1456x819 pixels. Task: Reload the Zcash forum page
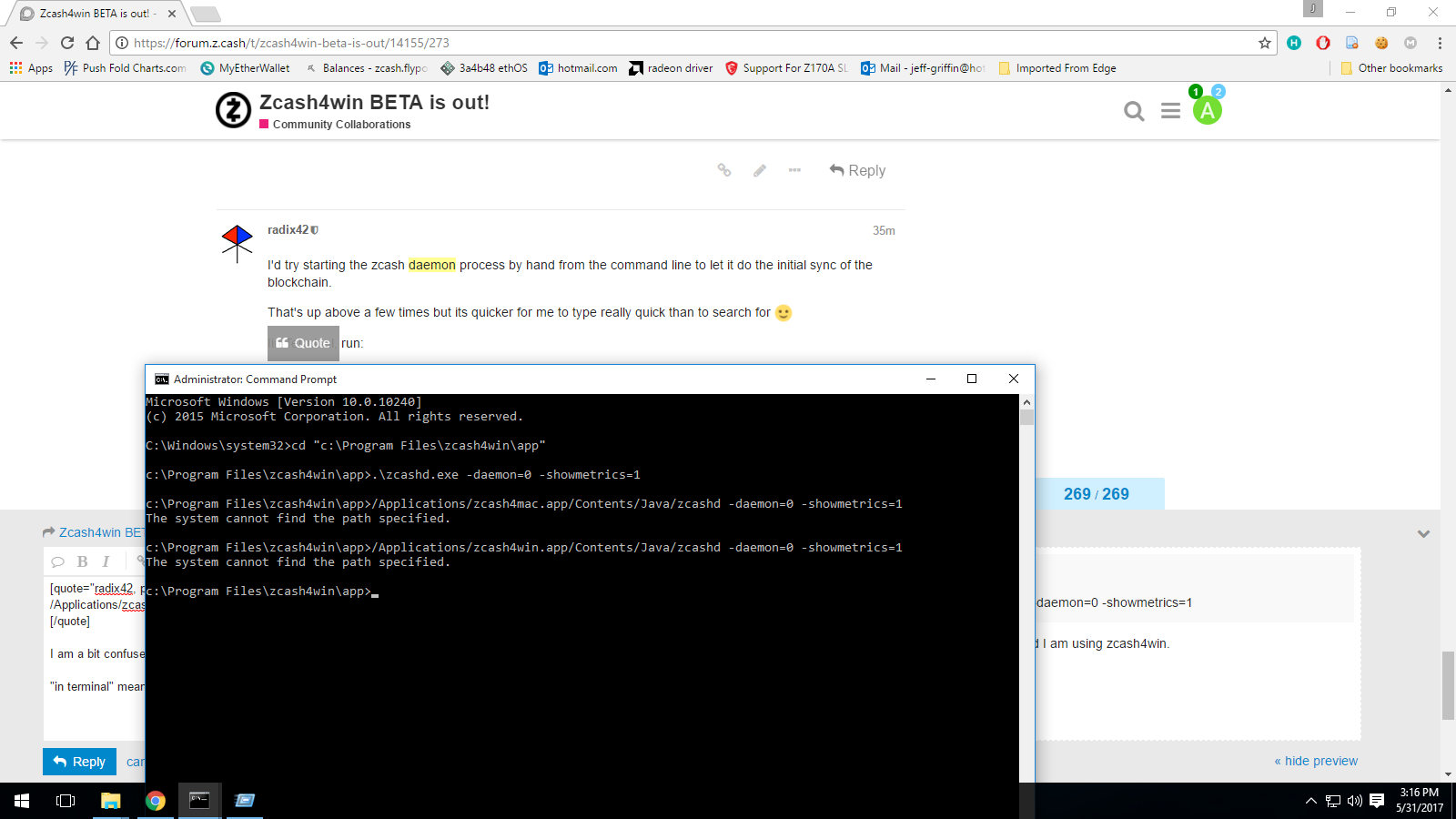[67, 43]
